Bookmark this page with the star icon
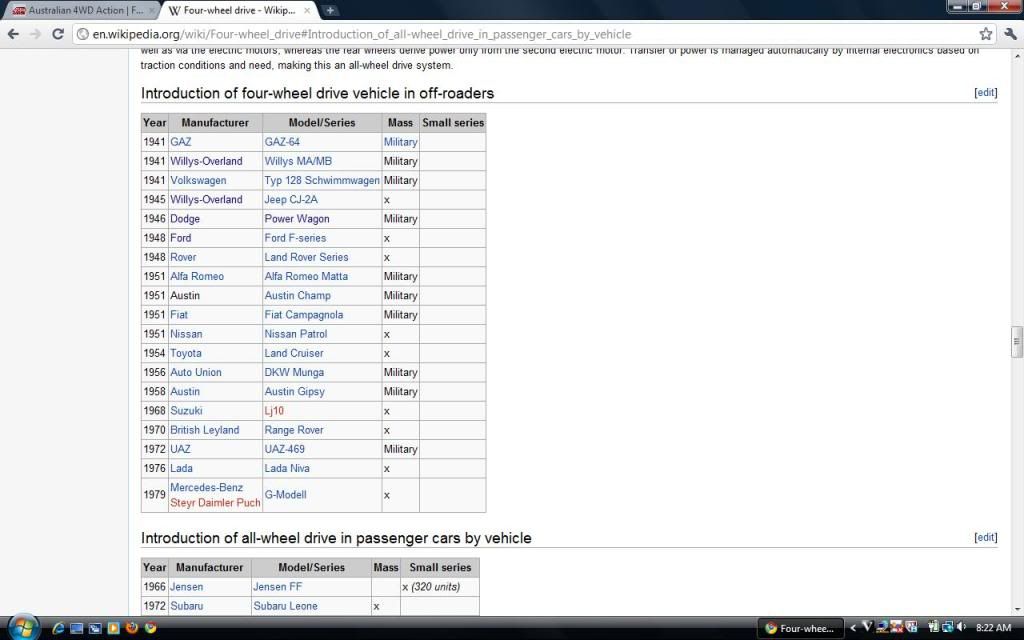The height and width of the screenshot is (640, 1024). [985, 34]
